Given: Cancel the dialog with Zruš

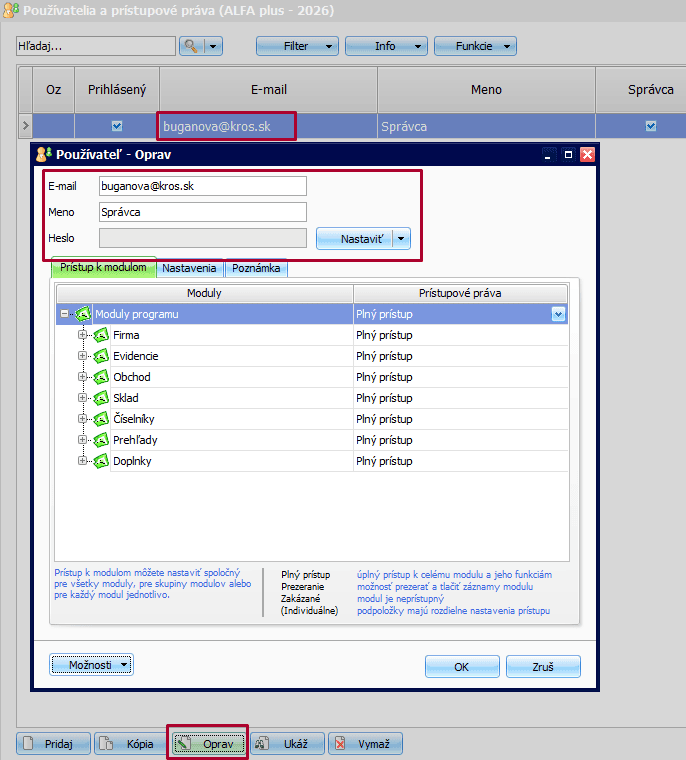Looking at the screenshot, I should click(x=543, y=666).
